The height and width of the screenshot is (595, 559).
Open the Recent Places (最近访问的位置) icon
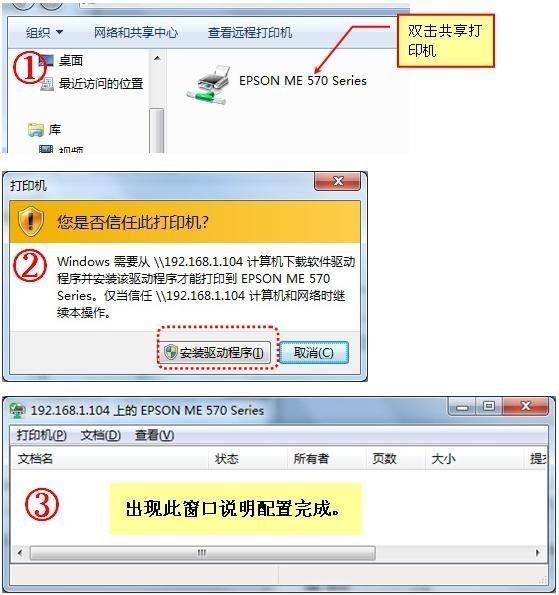[47, 84]
